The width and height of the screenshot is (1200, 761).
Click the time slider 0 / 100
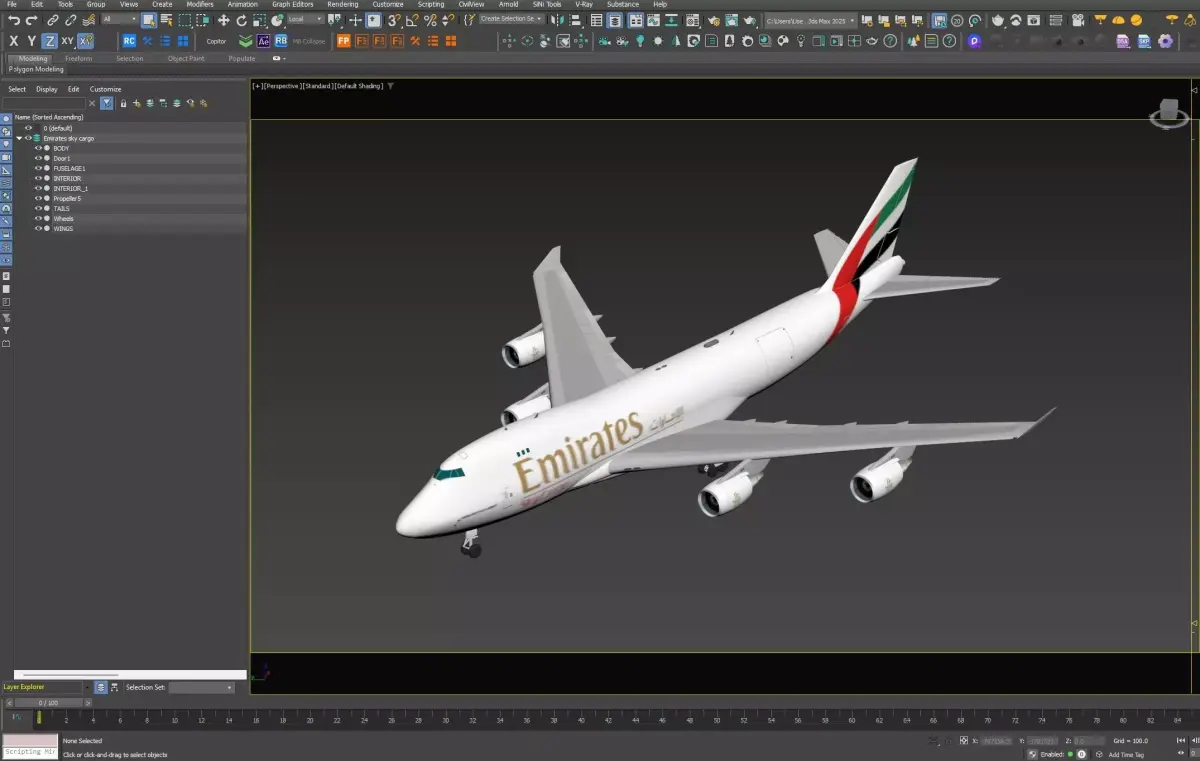click(48, 703)
